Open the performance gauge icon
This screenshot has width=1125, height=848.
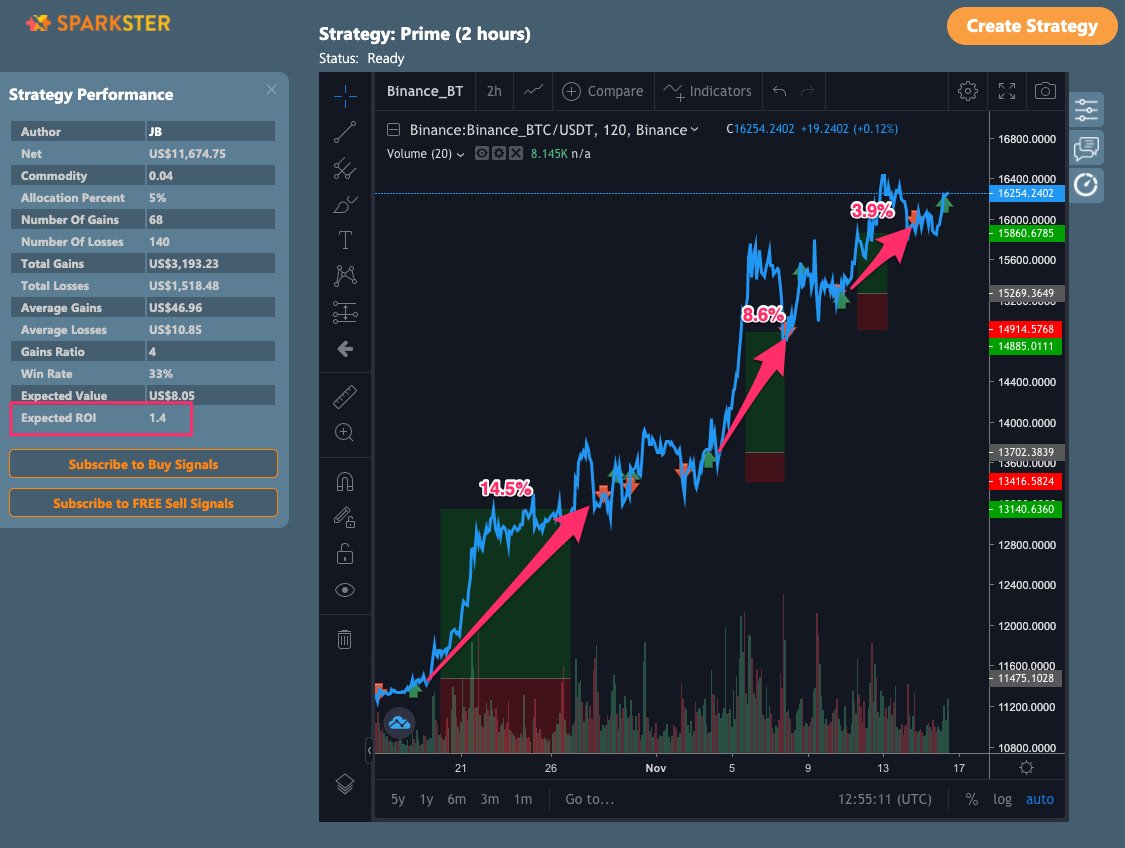pyautogui.click(x=1086, y=185)
